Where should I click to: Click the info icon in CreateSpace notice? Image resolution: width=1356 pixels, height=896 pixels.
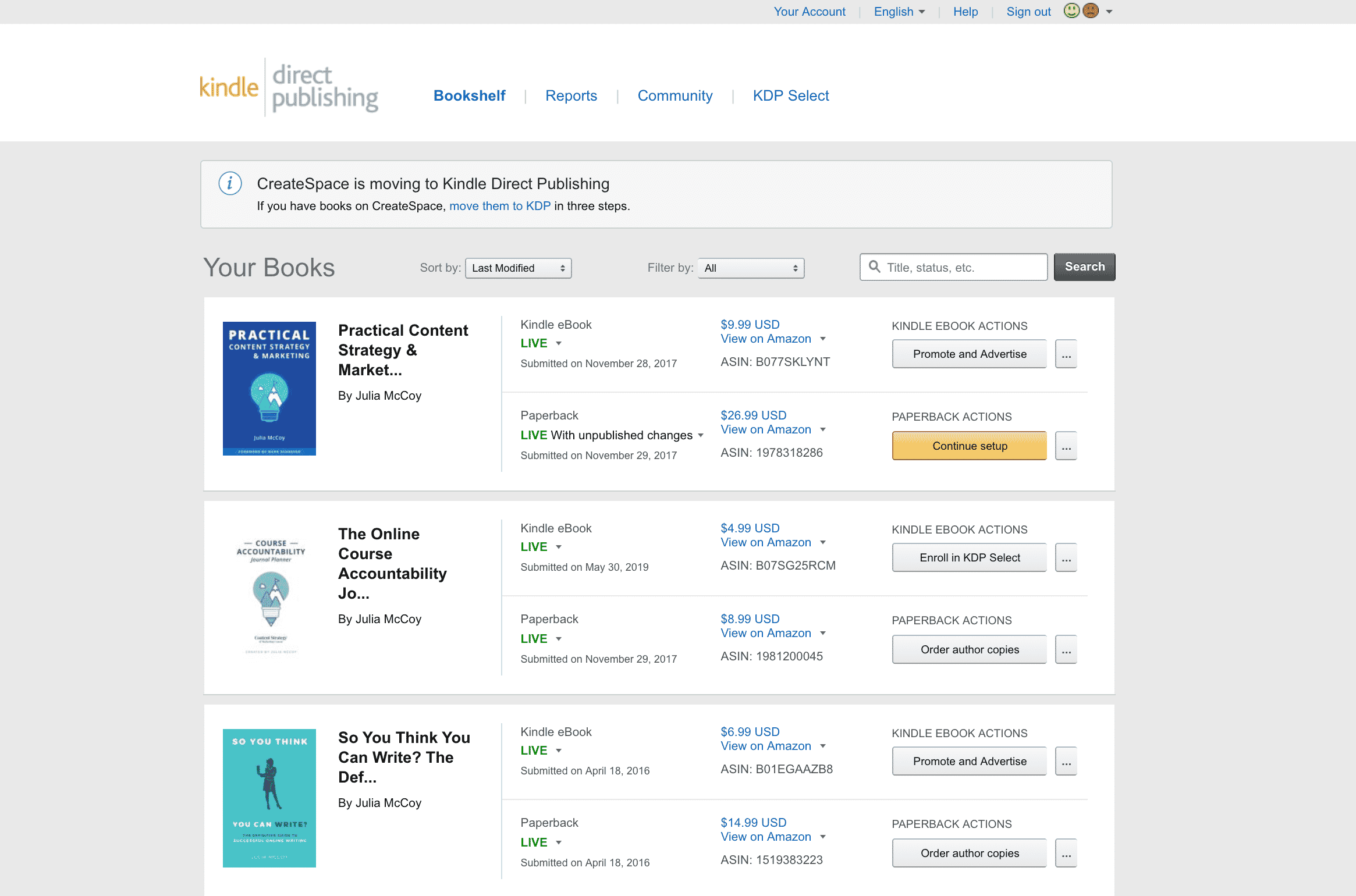pos(230,184)
